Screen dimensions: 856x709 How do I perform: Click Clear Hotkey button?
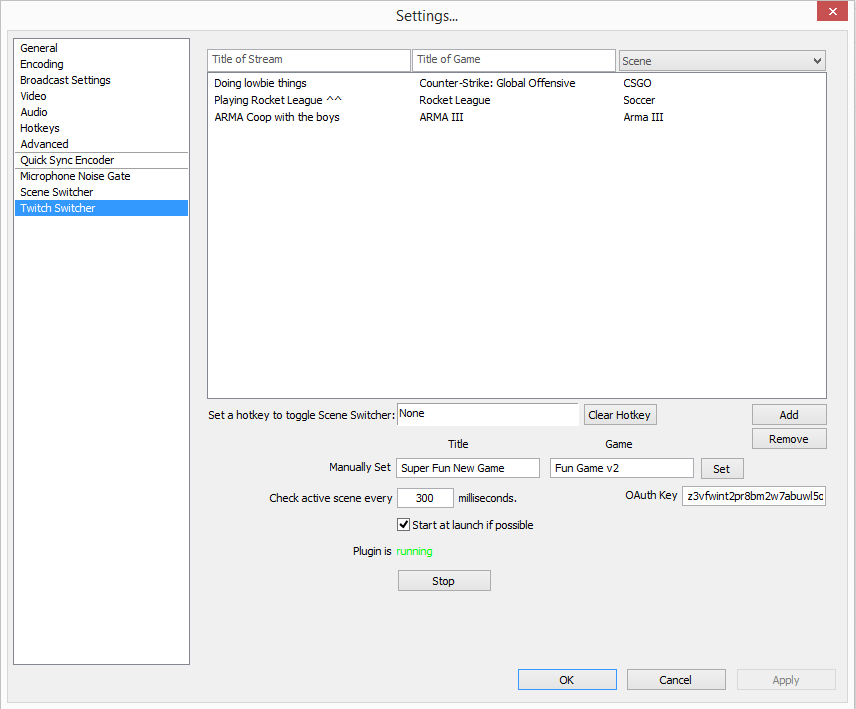pyautogui.click(x=620, y=415)
